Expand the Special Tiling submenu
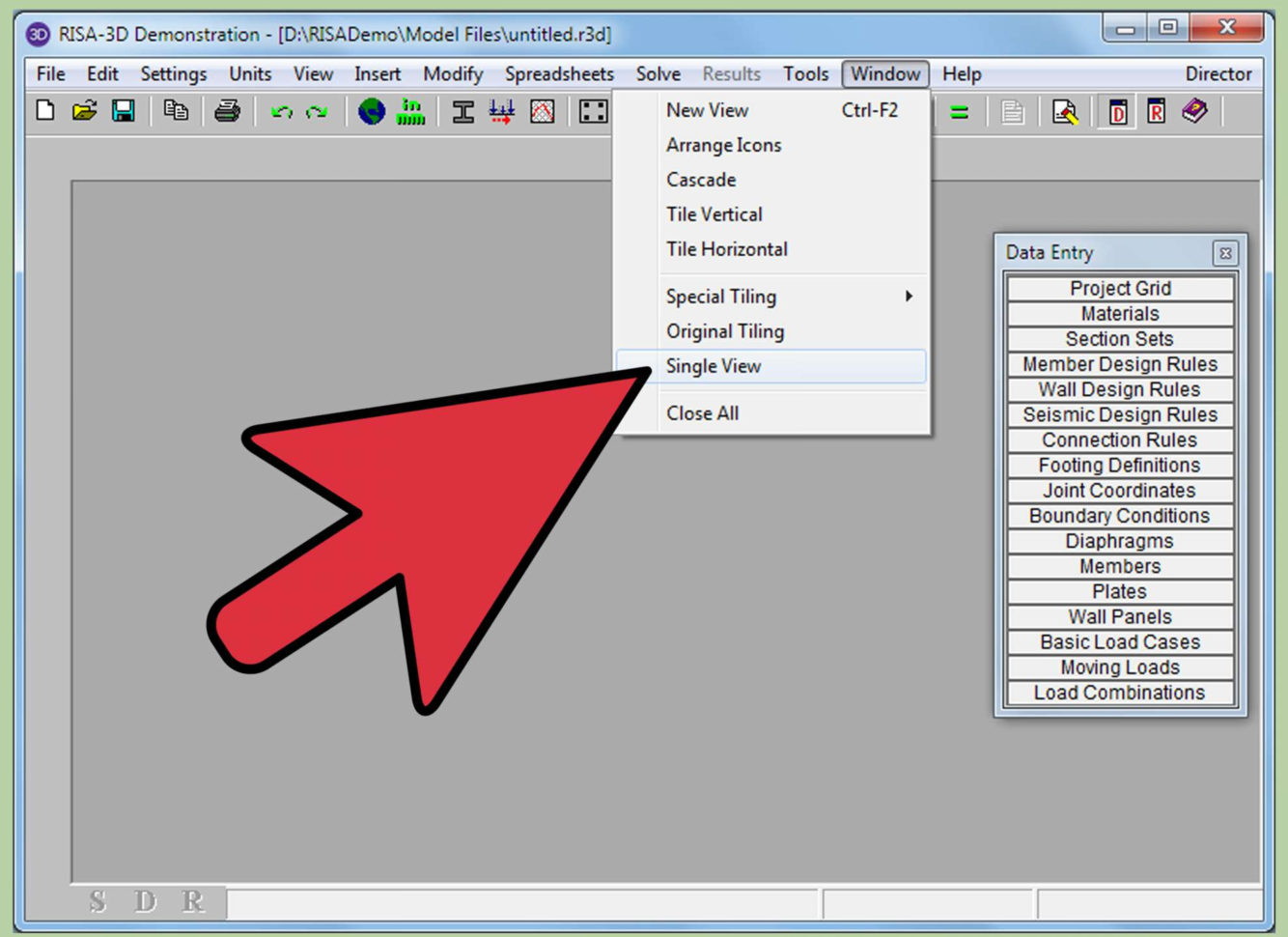The height and width of the screenshot is (937, 1288). tap(720, 297)
